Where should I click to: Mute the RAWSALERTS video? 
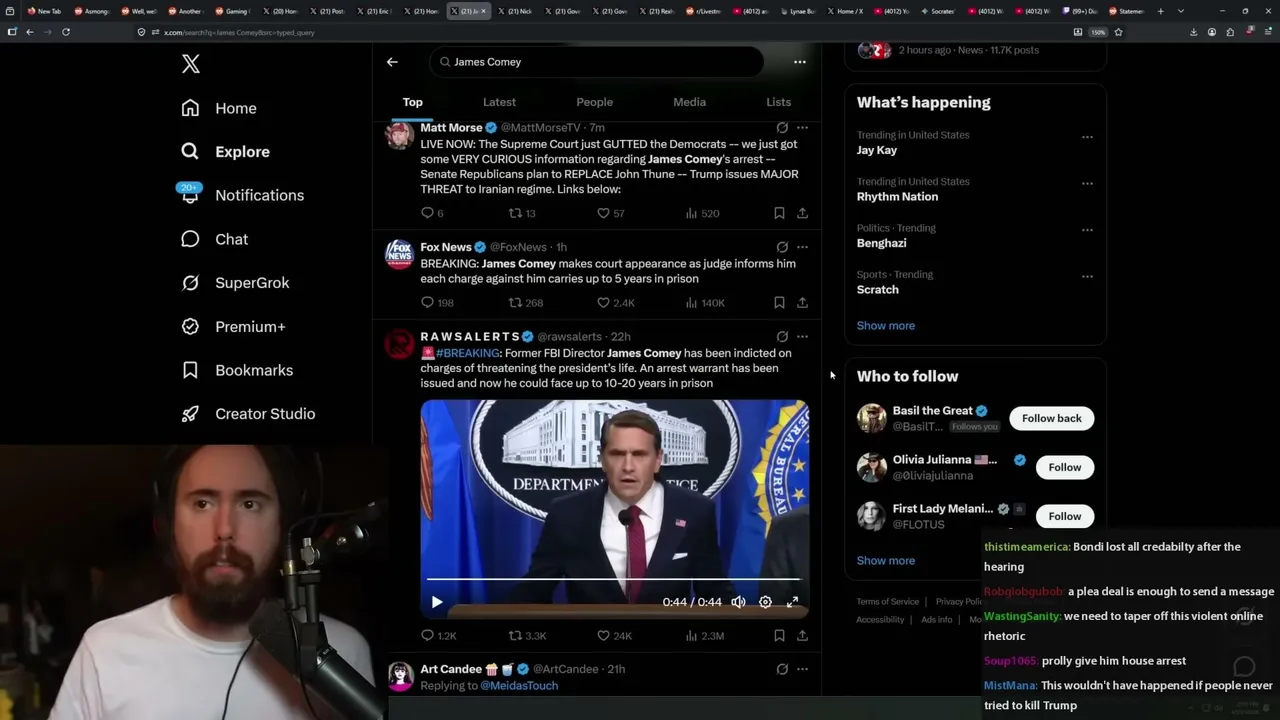pos(738,602)
